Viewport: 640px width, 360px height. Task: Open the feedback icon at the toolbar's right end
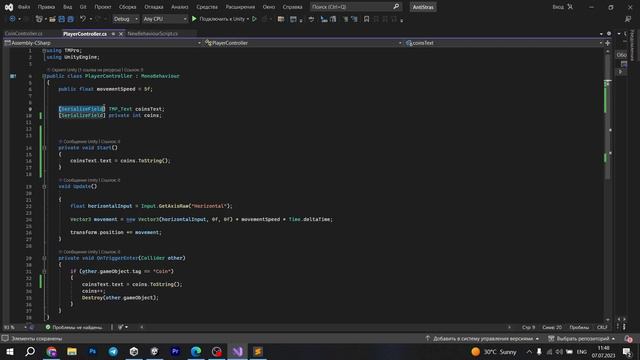tap(628, 19)
